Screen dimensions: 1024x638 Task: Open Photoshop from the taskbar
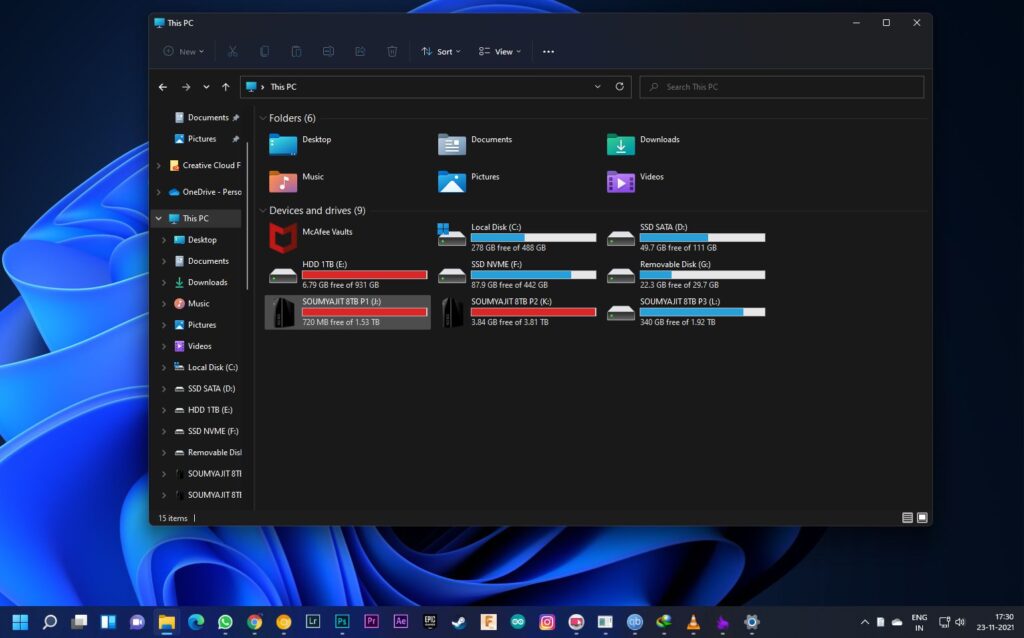click(x=342, y=622)
